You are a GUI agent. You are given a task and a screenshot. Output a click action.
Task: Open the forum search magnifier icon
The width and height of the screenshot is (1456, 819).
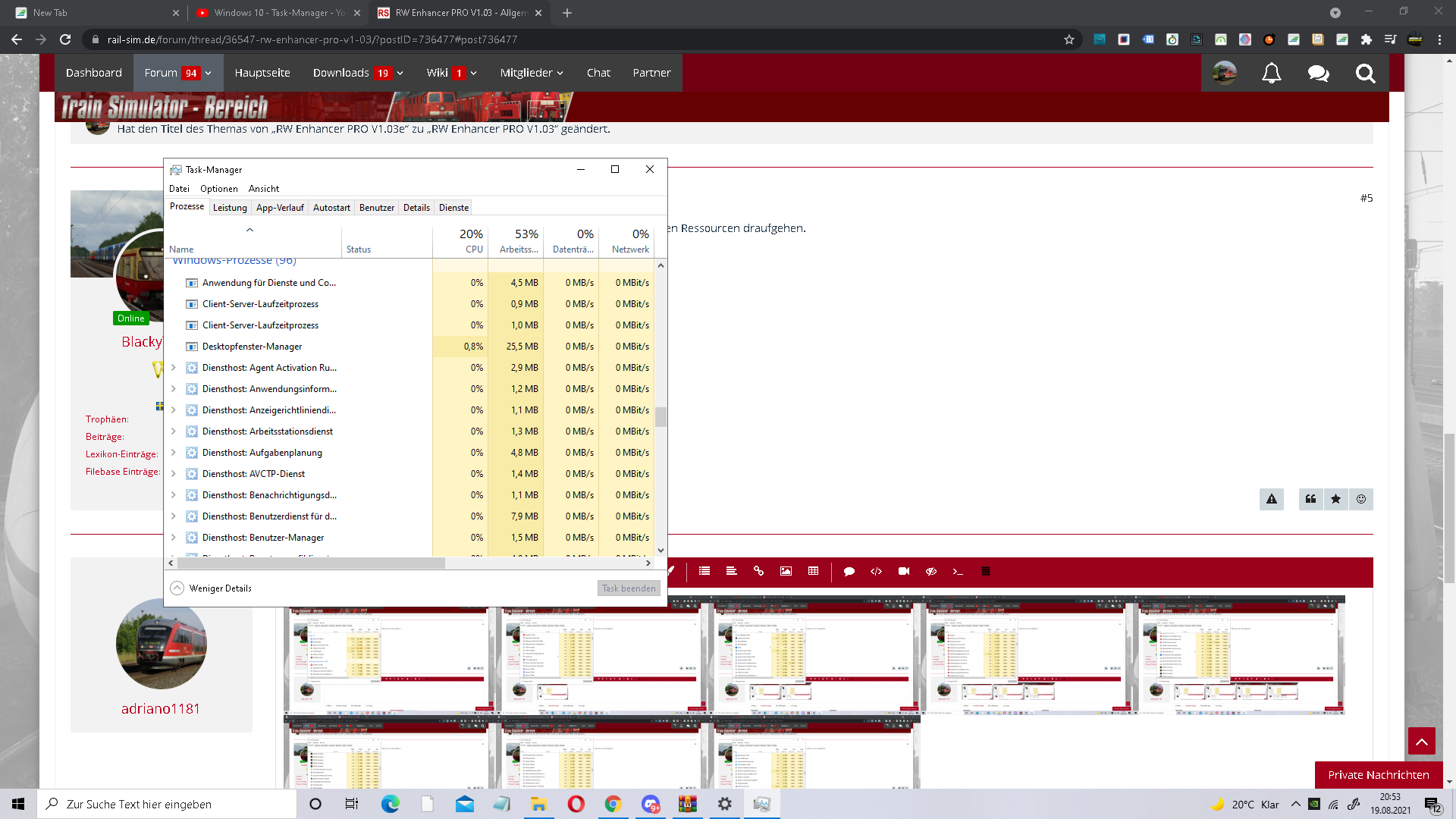tap(1365, 73)
